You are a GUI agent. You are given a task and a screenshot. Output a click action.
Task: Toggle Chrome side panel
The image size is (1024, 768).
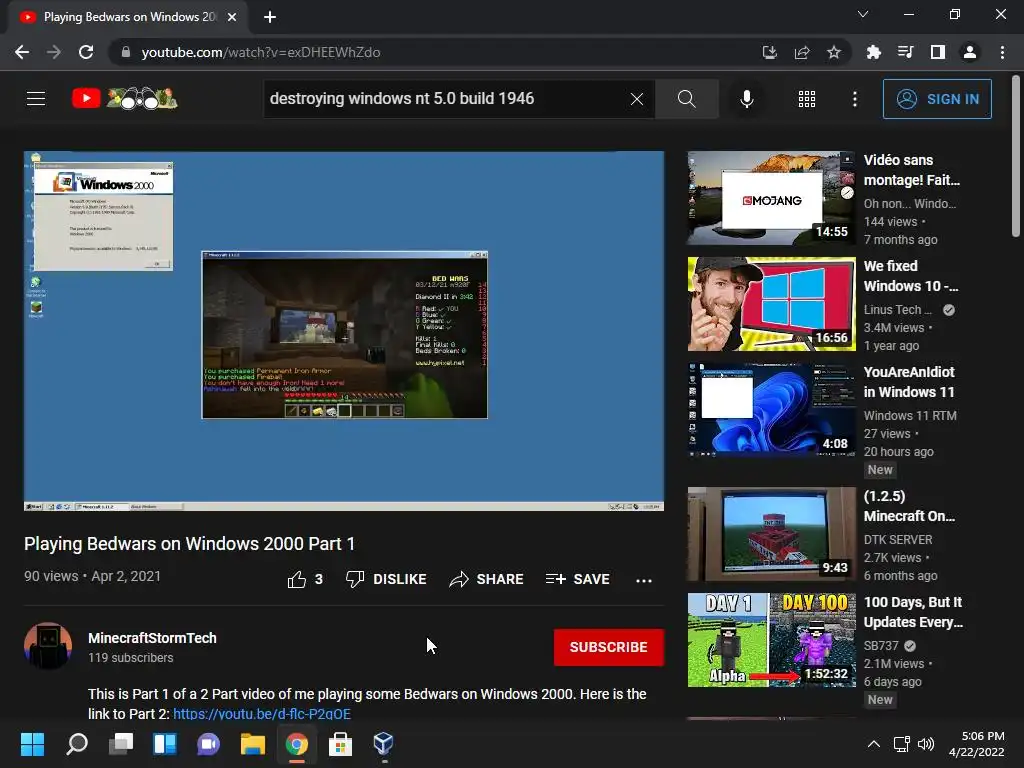[938, 52]
